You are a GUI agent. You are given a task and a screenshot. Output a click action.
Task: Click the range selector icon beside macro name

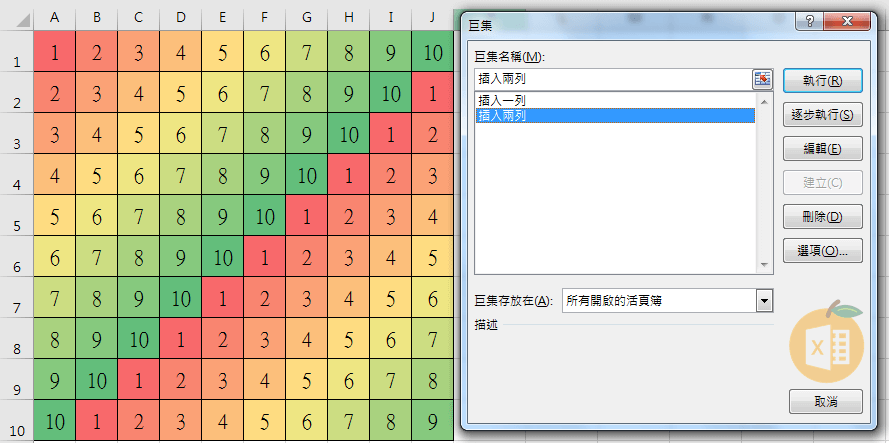(763, 79)
